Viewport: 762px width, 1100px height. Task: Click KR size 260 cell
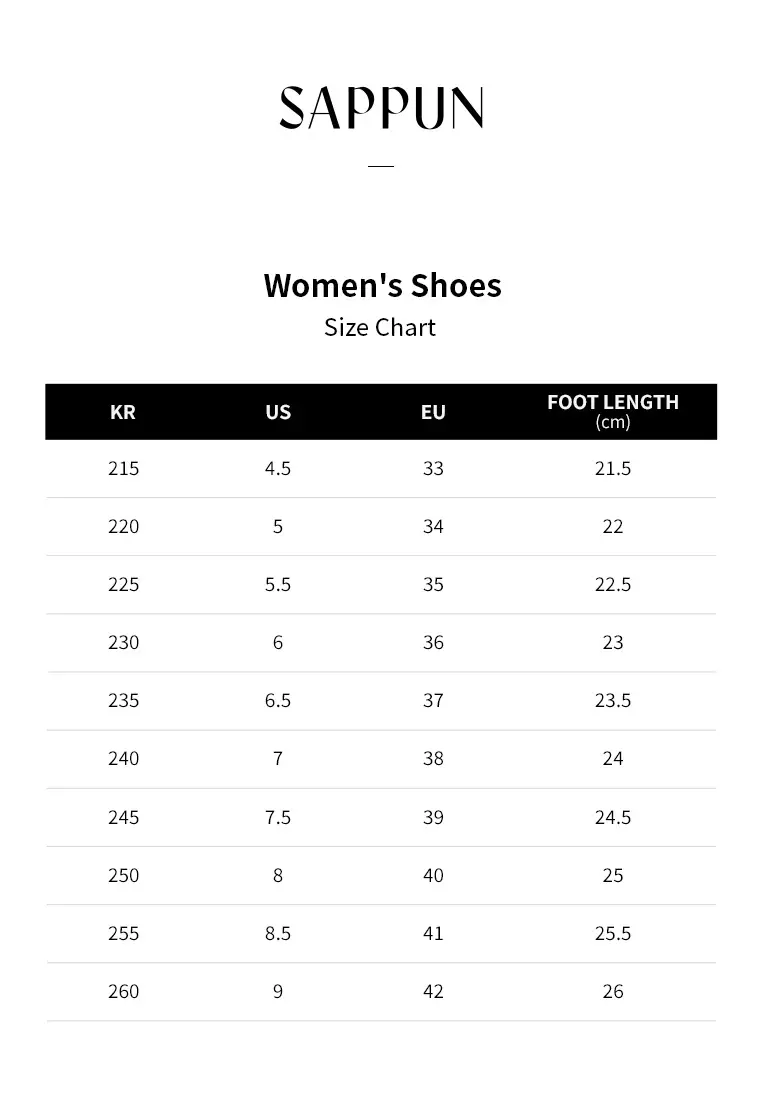click(124, 991)
